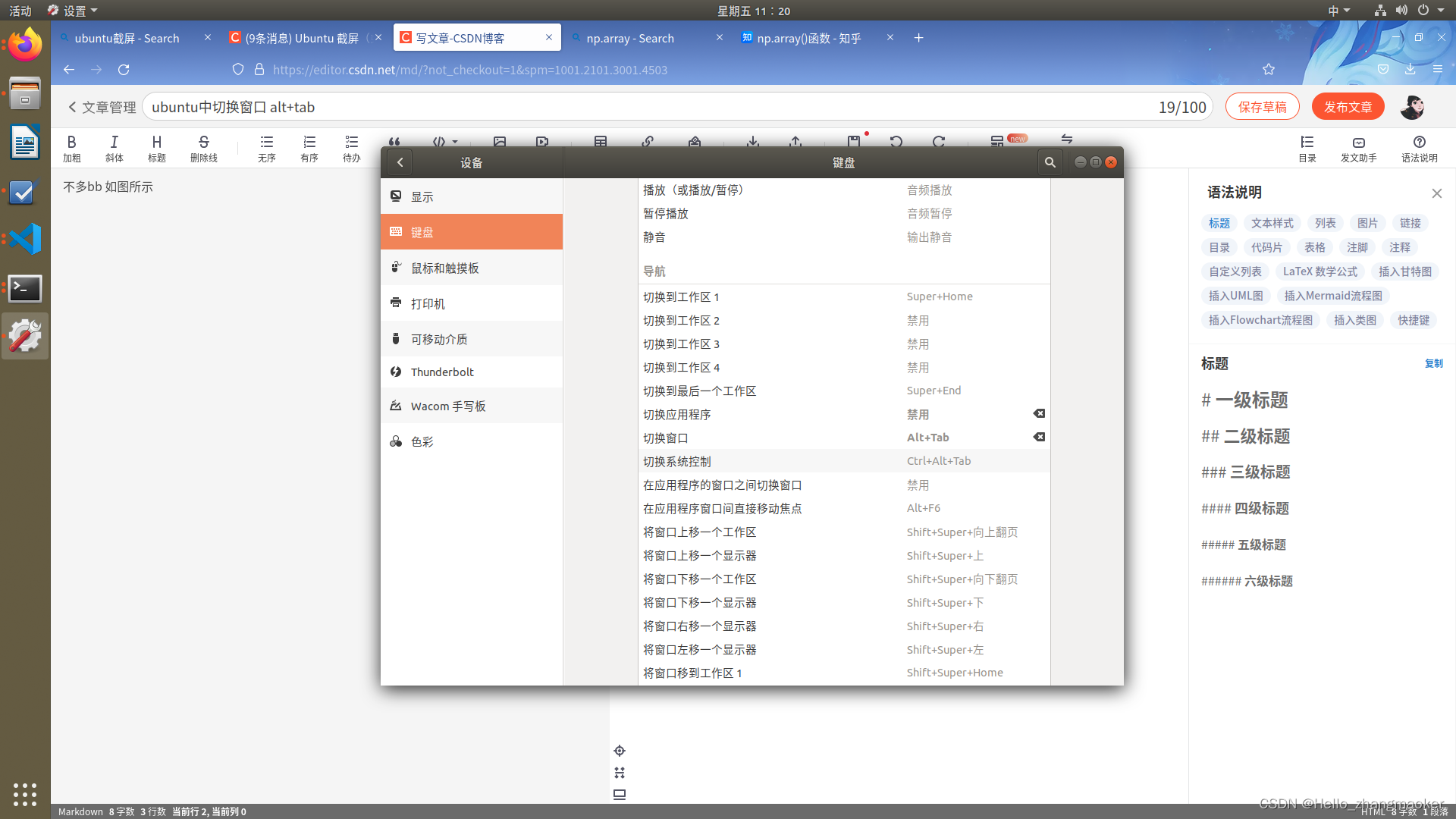Open the system power menu
The width and height of the screenshot is (1456, 819).
click(1430, 11)
